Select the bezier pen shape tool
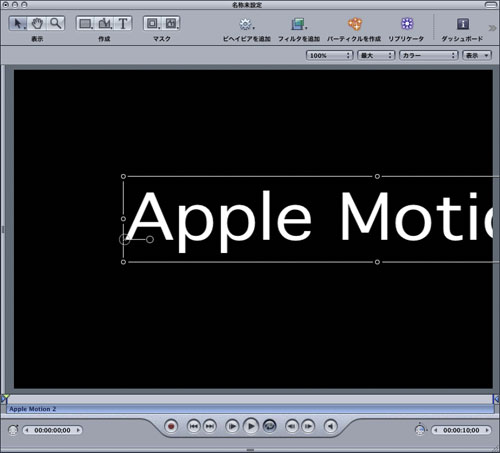Image resolution: width=500 pixels, height=453 pixels. (105, 23)
